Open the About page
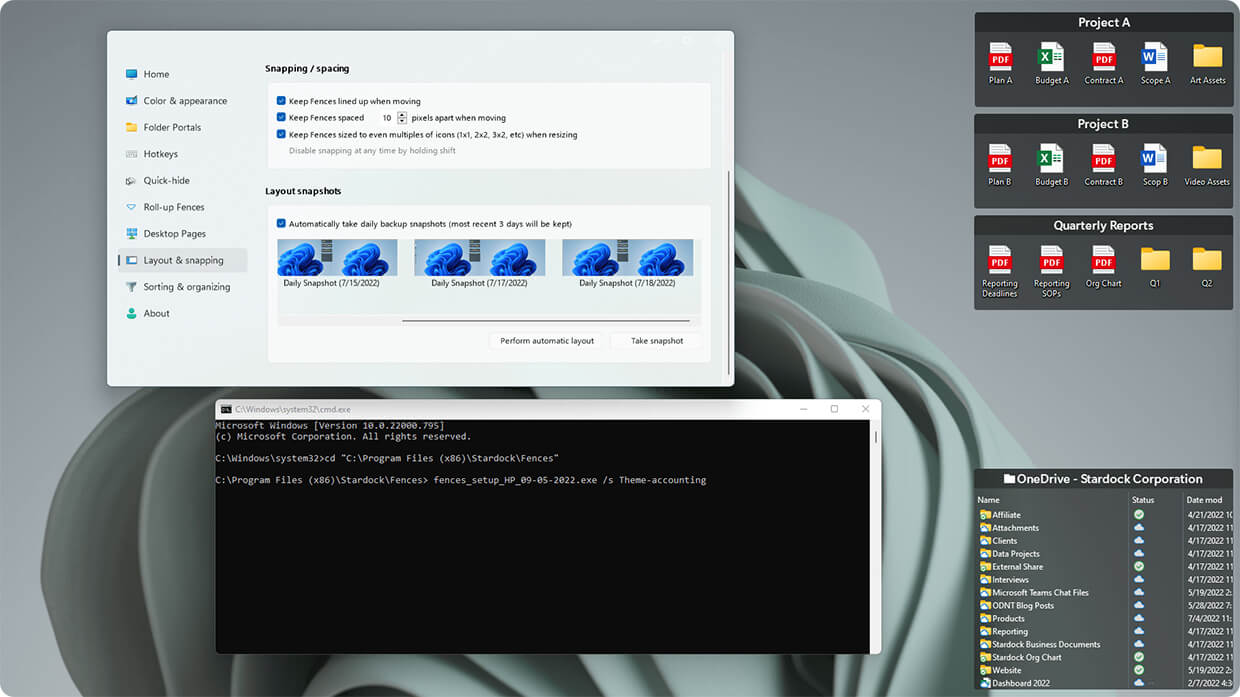Screen dimensions: 1240x697 pyautogui.click(x=182, y=313)
